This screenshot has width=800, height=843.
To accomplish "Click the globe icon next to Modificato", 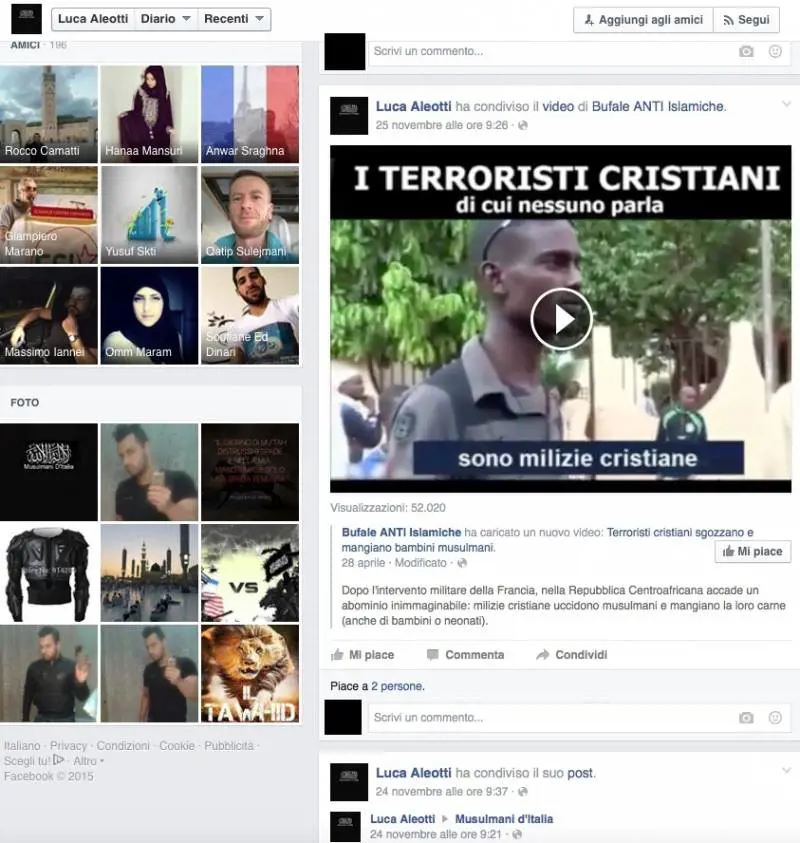I will pyautogui.click(x=462, y=563).
